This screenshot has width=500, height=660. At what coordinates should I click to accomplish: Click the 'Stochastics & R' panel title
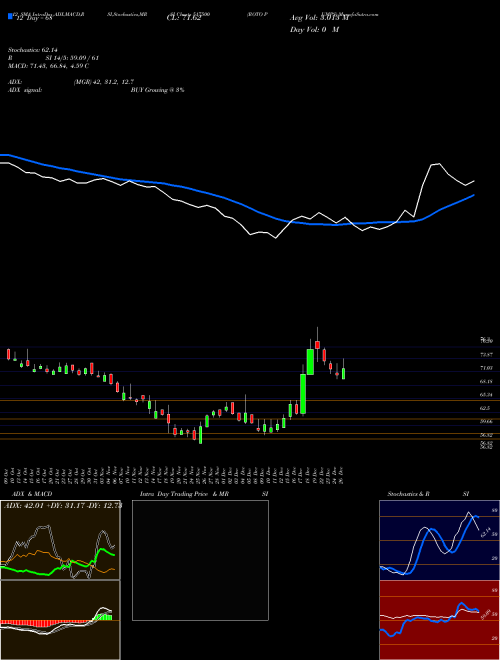(409, 494)
